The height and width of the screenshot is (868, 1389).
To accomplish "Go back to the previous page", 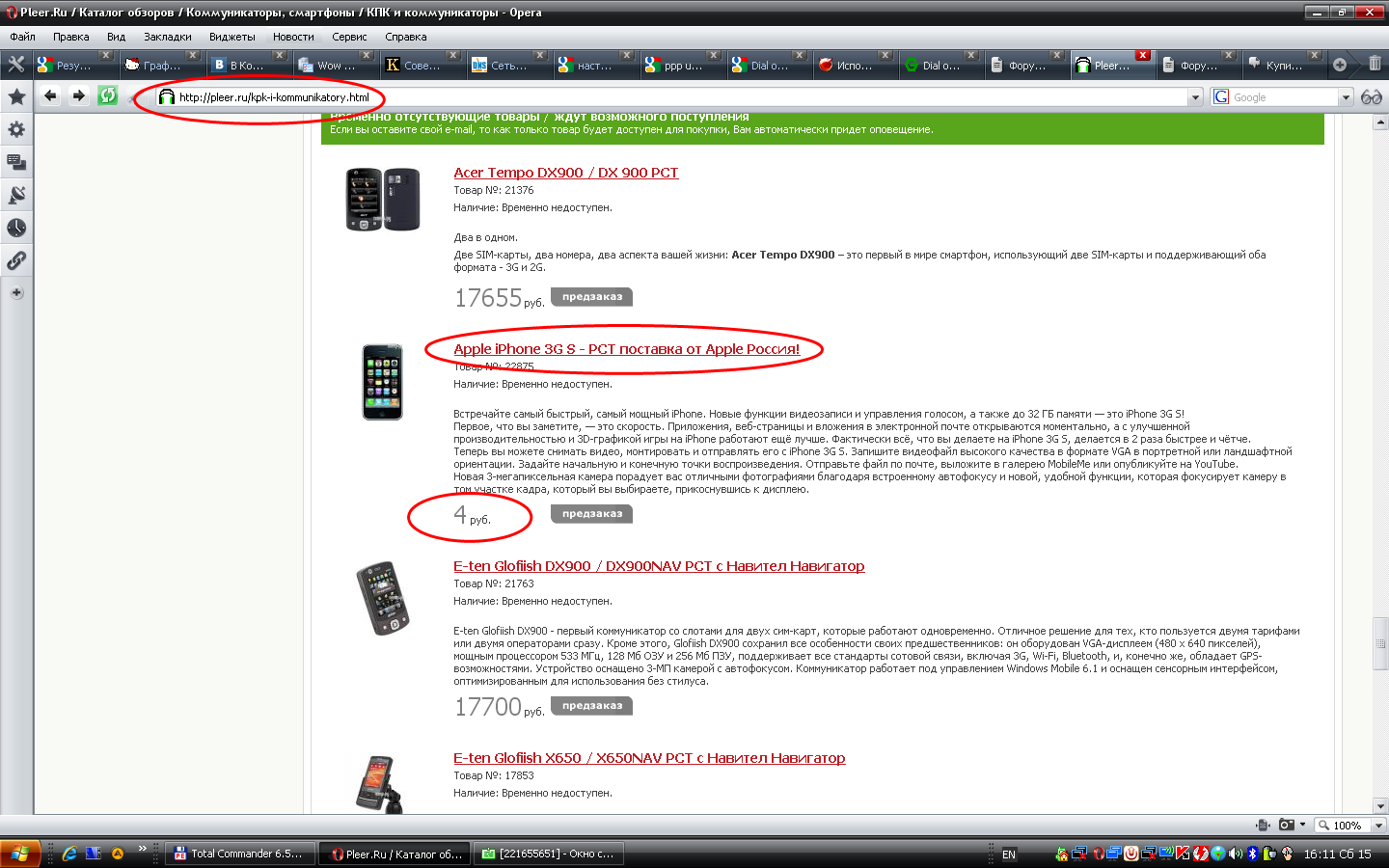I will click(50, 95).
